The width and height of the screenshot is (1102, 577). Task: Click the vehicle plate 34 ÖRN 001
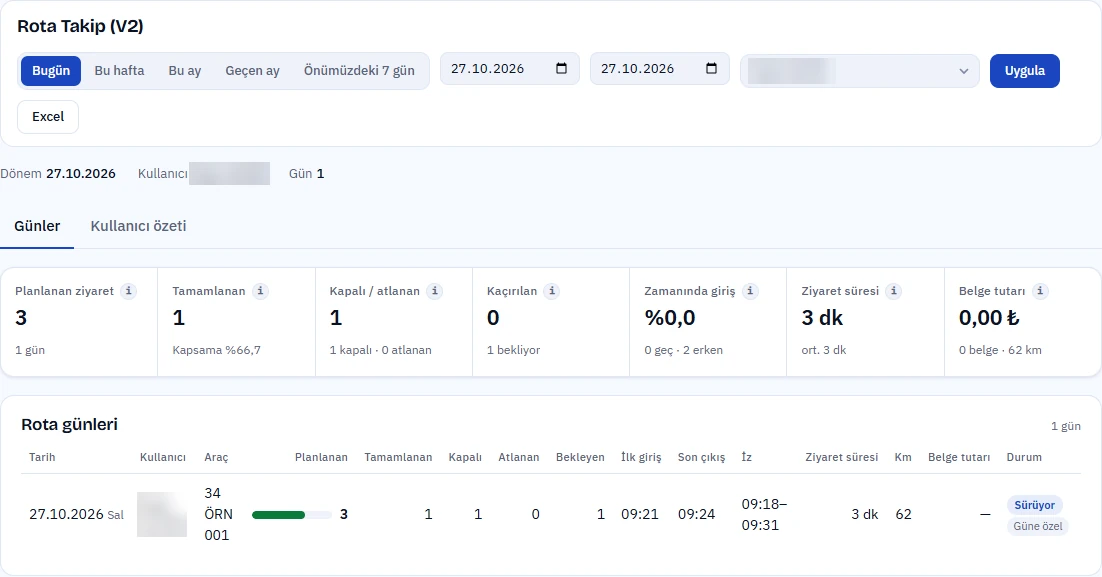point(218,514)
